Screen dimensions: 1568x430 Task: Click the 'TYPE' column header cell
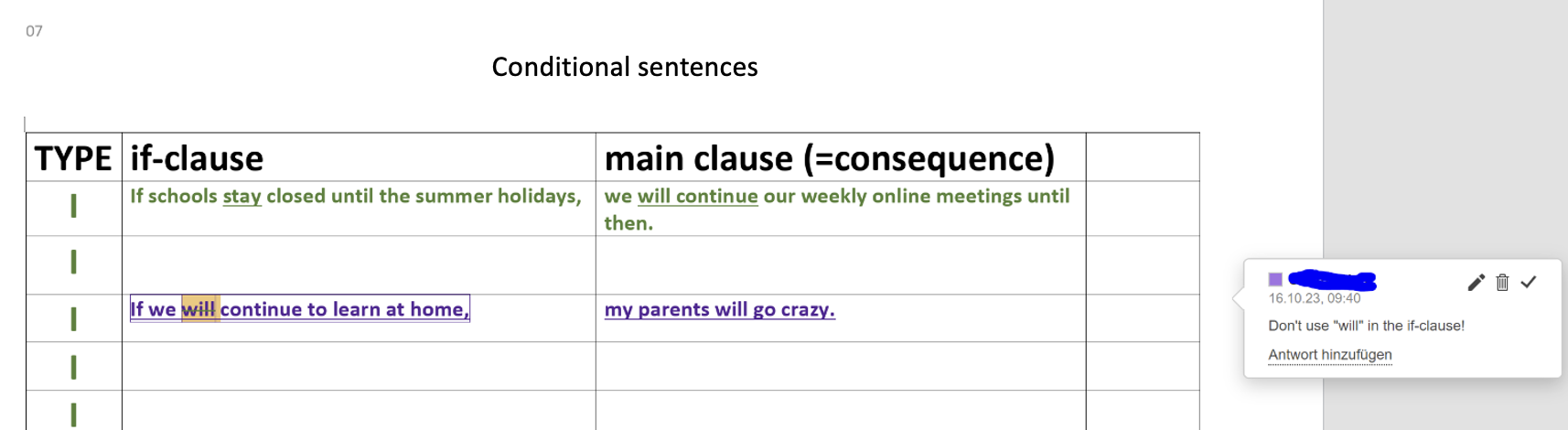pyautogui.click(x=73, y=158)
